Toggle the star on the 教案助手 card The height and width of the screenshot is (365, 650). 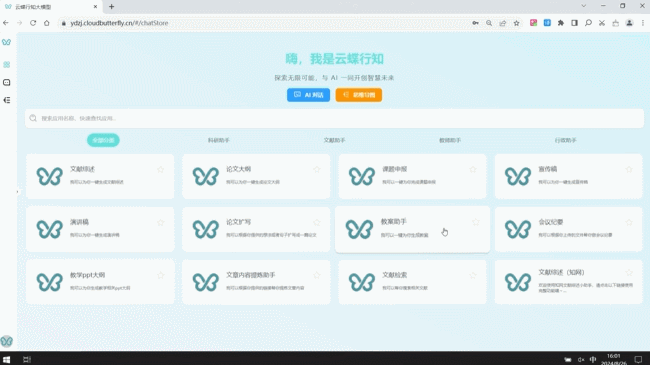pyautogui.click(x=476, y=222)
